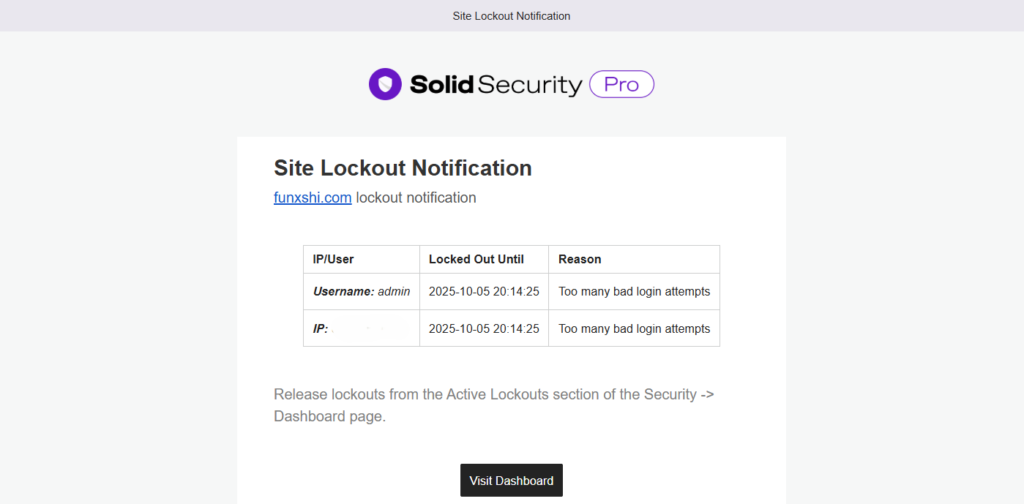Click the word admin in the Username cell
This screenshot has width=1024, height=504.
pos(394,292)
